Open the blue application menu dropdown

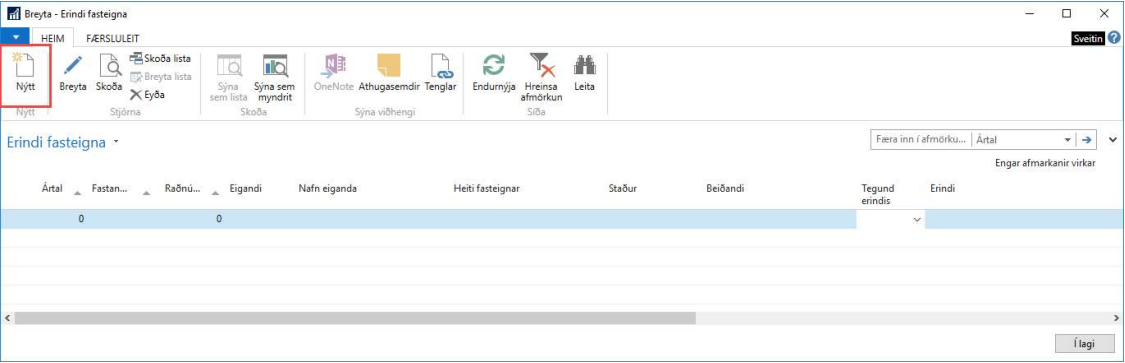(x=16, y=37)
